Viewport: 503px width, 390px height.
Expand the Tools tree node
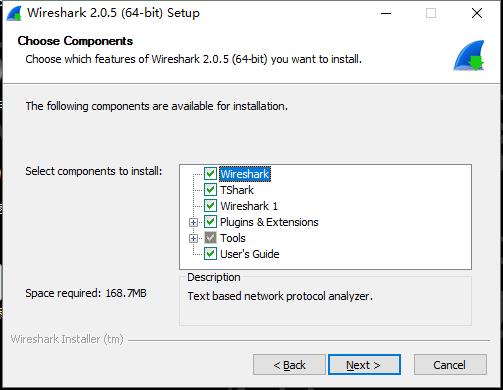click(193, 238)
